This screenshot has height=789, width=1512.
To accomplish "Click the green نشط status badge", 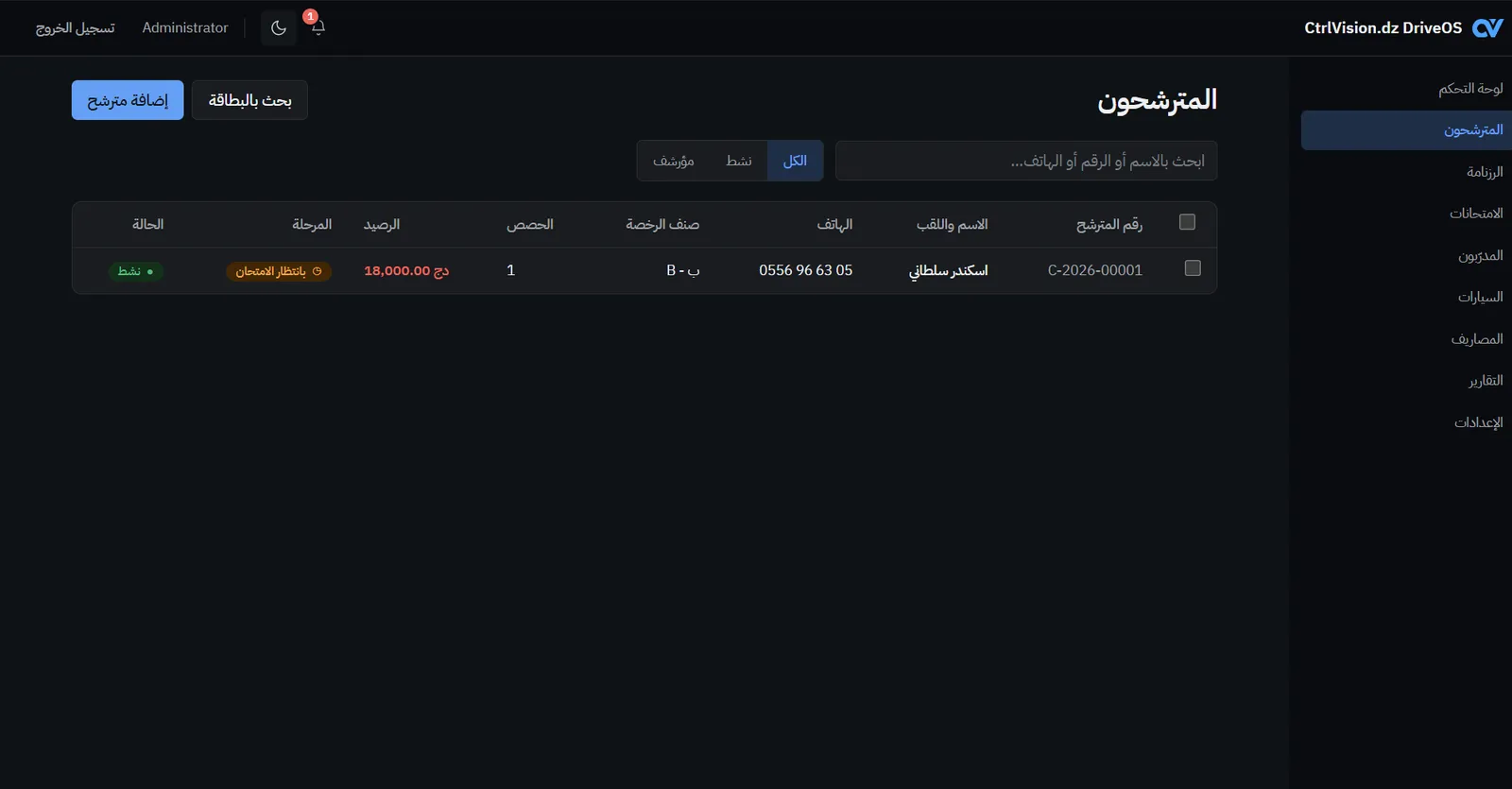I will [136, 271].
